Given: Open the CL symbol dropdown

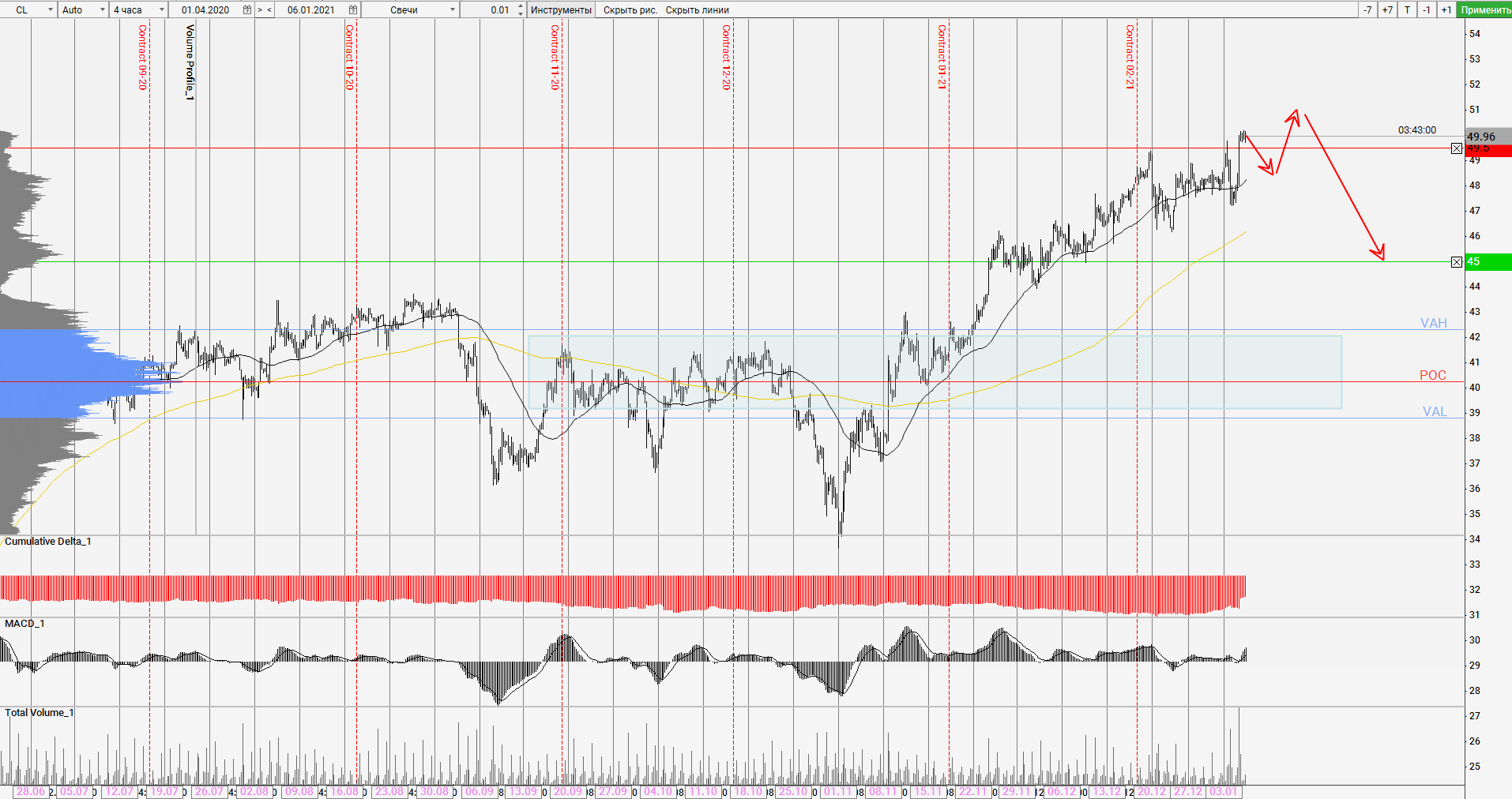Looking at the screenshot, I should (50, 9).
